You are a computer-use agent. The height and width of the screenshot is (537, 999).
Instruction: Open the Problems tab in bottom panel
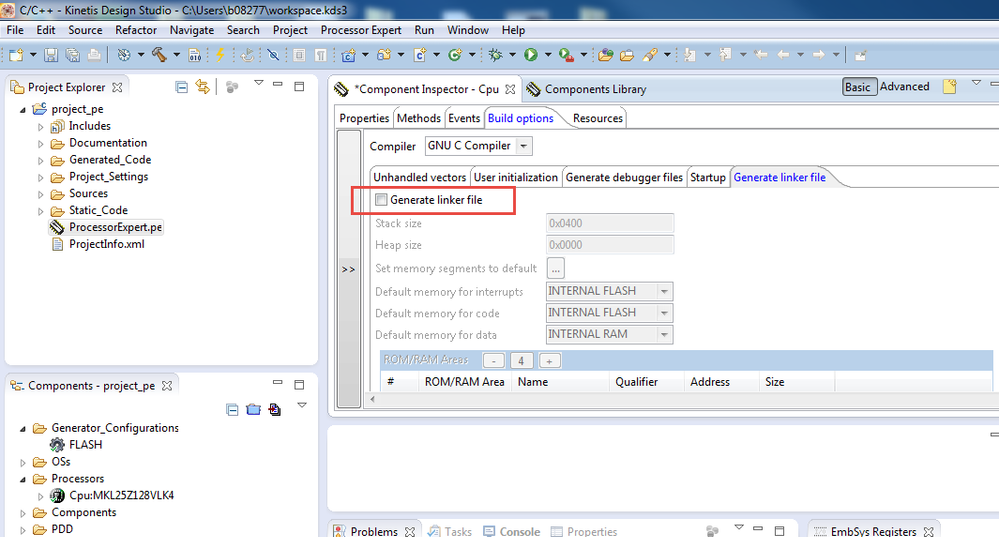pos(373,531)
